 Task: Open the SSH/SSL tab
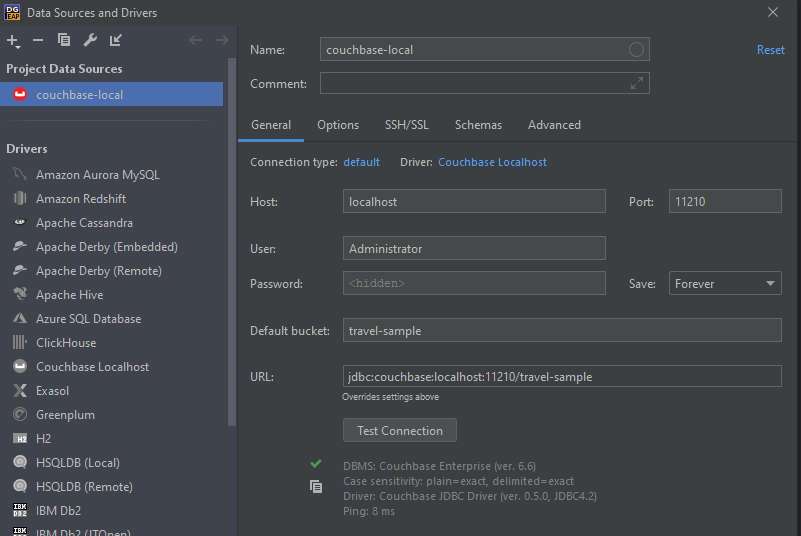point(407,125)
